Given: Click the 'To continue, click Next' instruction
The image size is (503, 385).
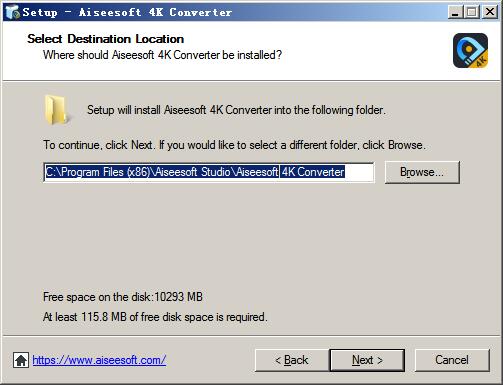Looking at the screenshot, I should point(234,145).
